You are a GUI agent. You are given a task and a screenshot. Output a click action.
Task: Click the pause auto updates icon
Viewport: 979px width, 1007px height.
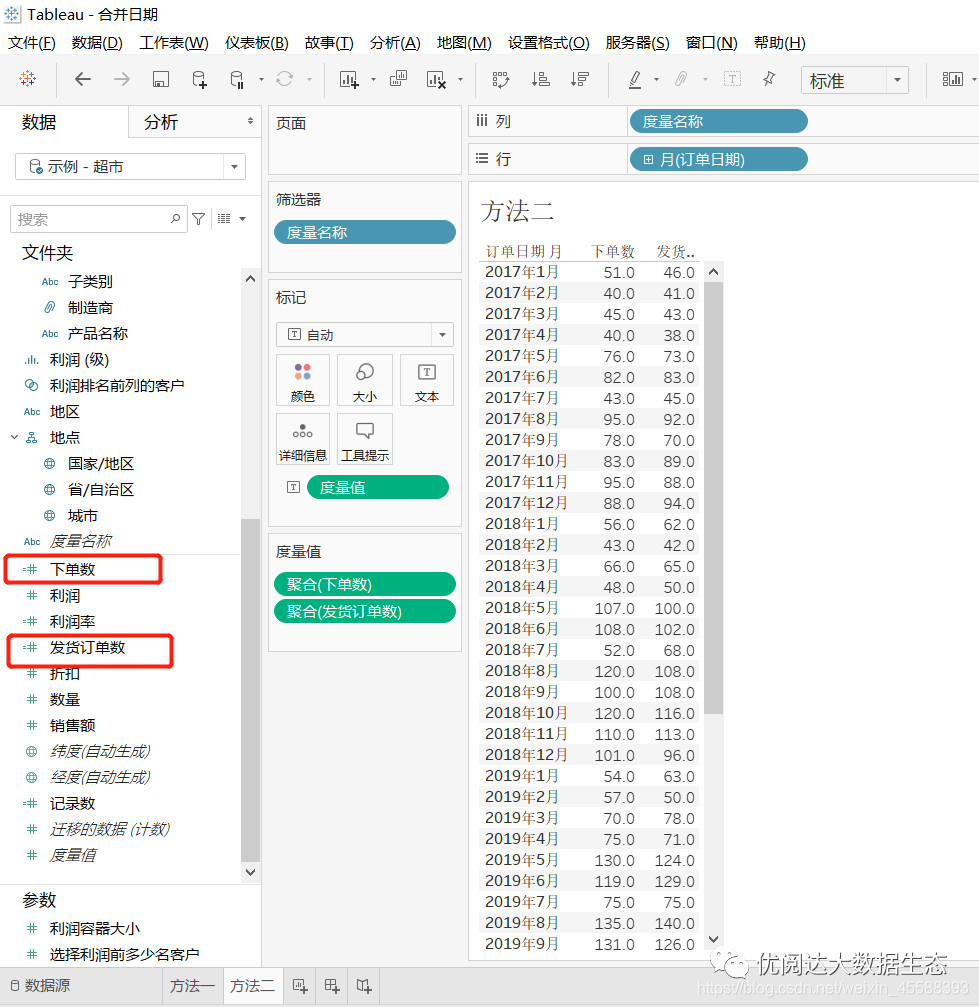237,80
